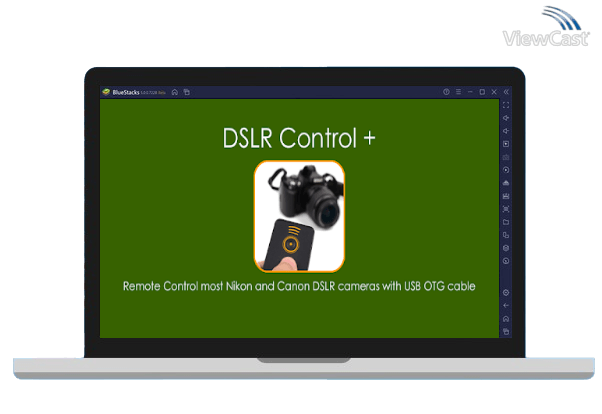Open the media folder icon in sidebar
This screenshot has height=414, width=602.
[x=506, y=222]
